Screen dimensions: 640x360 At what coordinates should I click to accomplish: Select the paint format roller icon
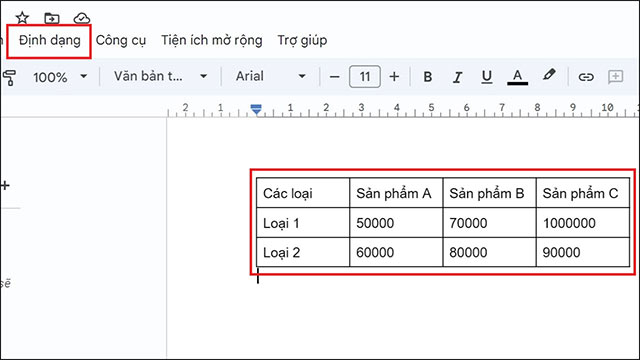point(10,77)
